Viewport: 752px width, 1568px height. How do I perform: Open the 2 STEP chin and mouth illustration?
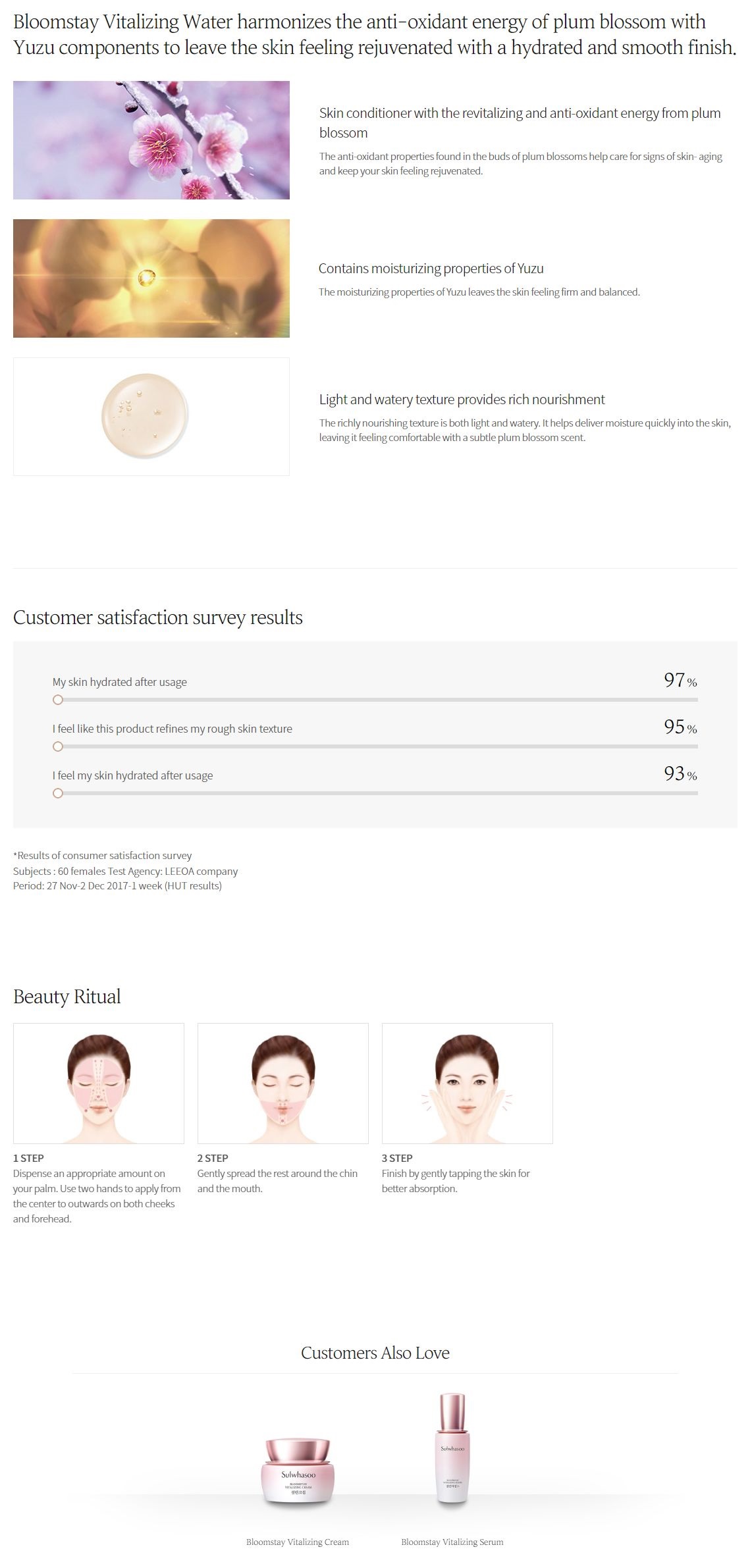283,1084
